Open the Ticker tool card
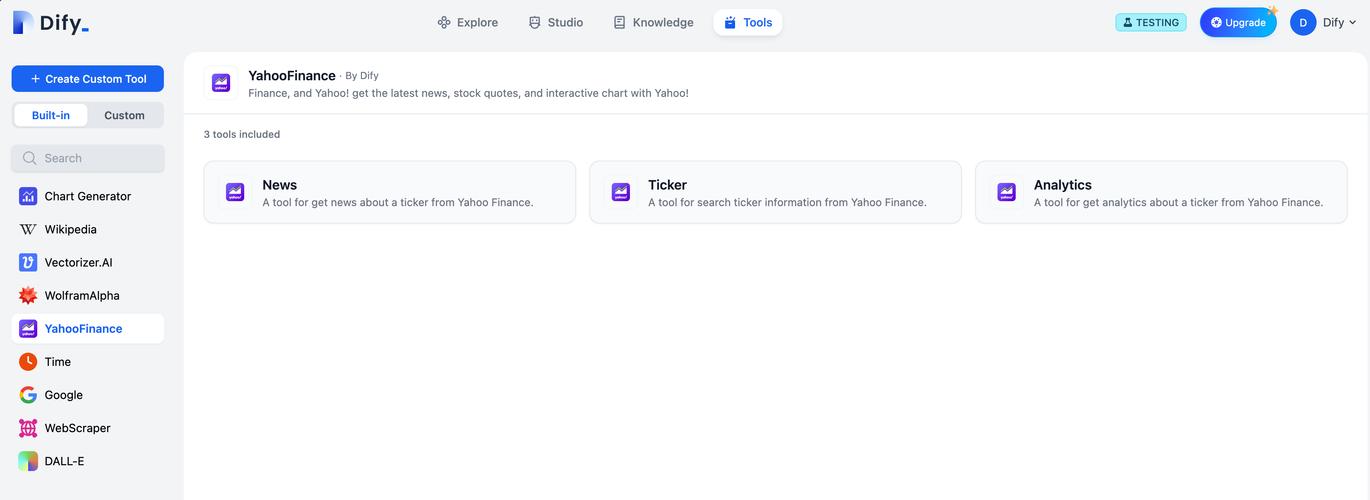 [x=775, y=192]
